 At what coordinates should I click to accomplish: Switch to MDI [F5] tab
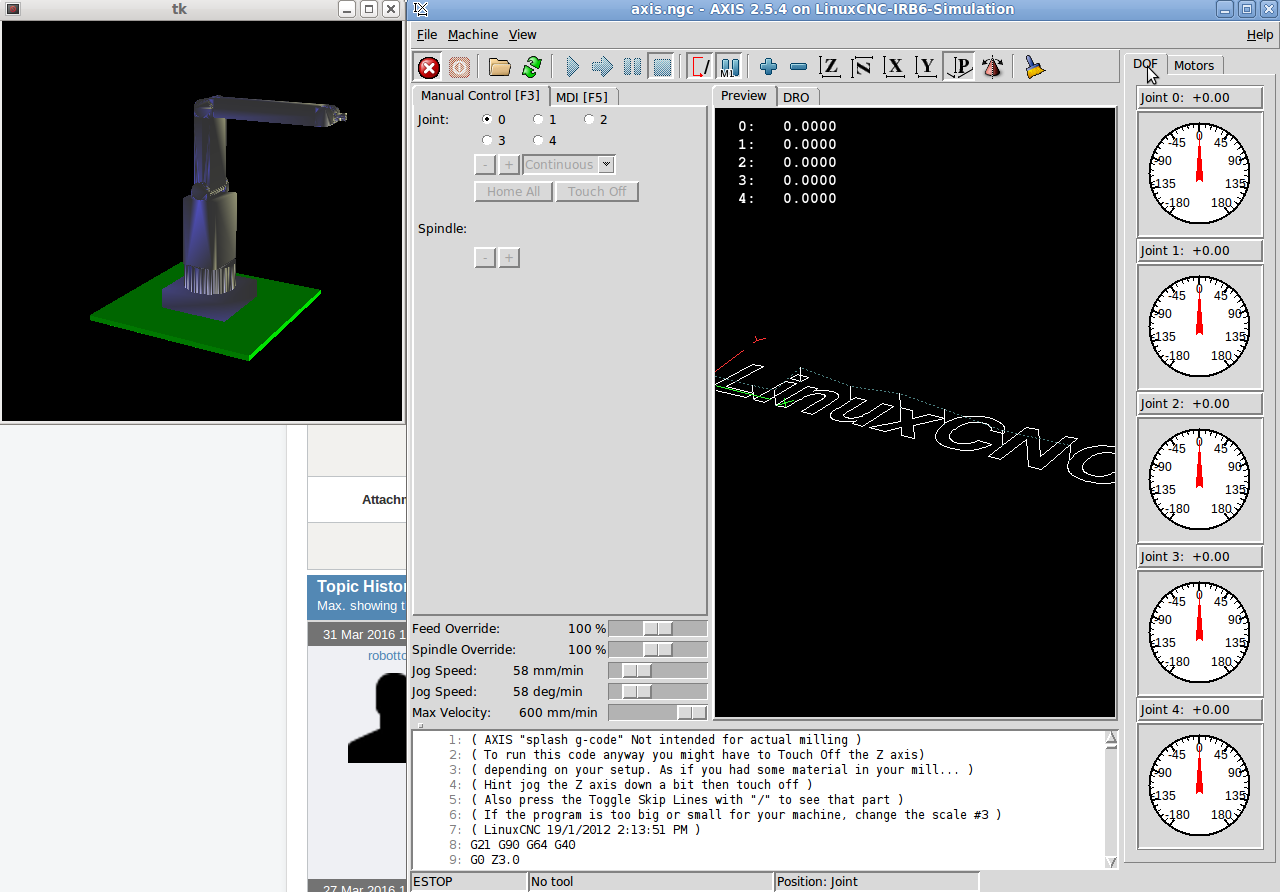[x=583, y=97]
